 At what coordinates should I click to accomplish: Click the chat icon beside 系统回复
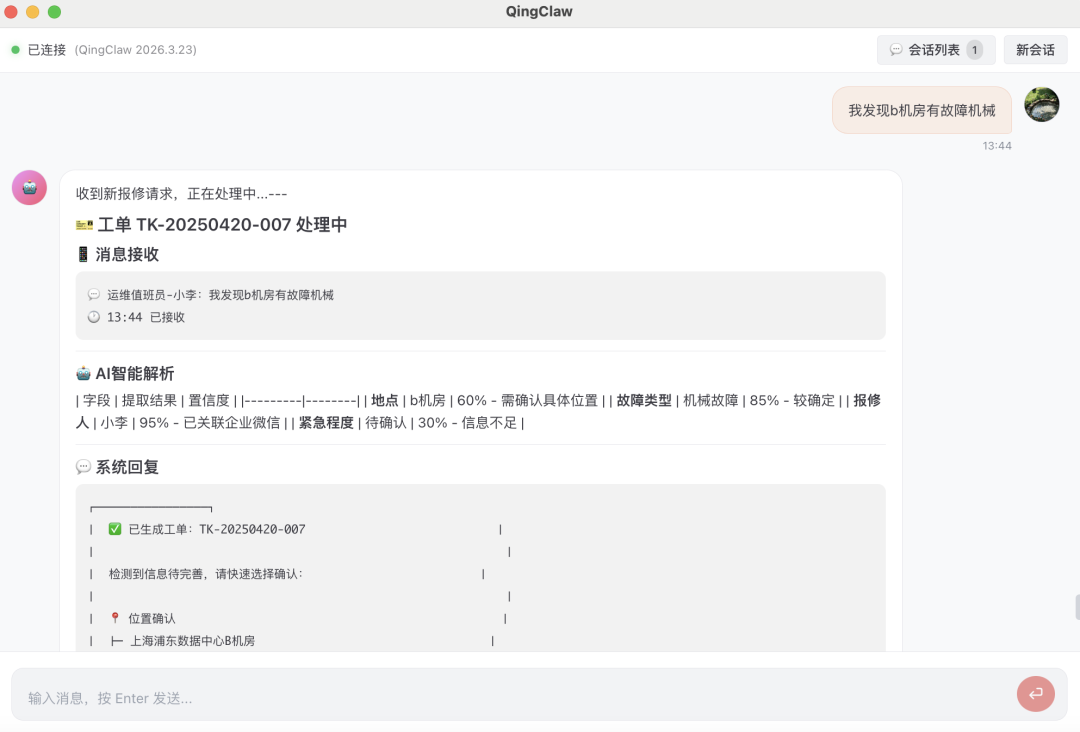click(83, 467)
